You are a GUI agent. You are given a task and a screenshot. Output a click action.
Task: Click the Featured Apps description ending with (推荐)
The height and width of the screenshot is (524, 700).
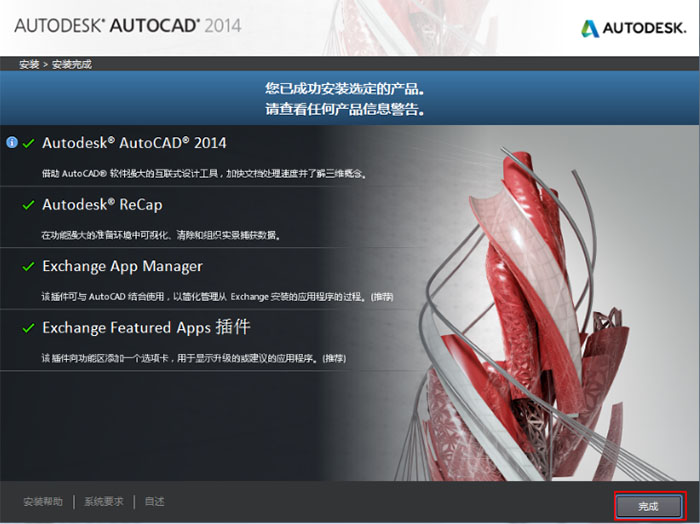194,358
